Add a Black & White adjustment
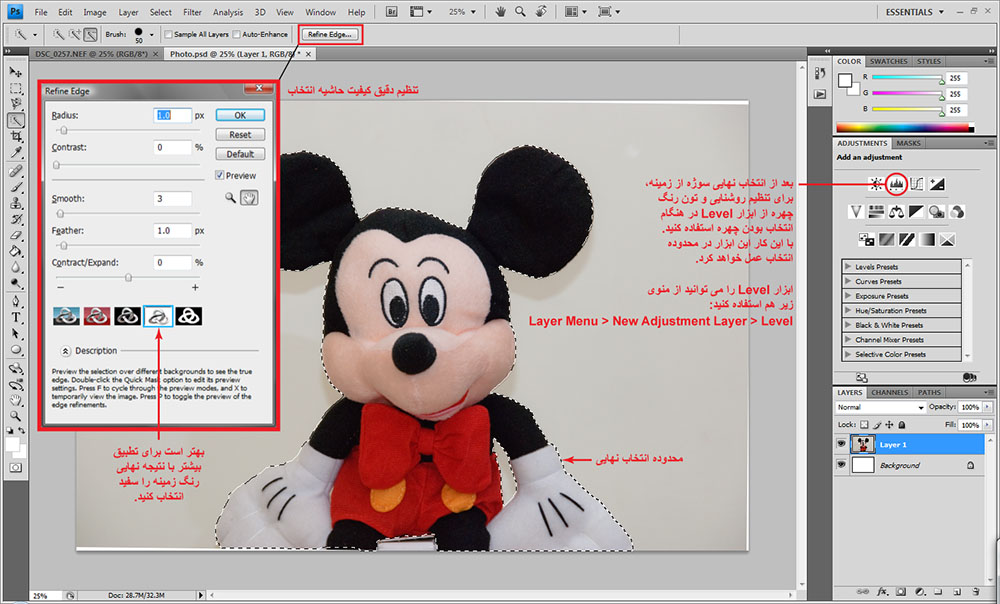Image resolution: width=1000 pixels, height=604 pixels. (916, 212)
